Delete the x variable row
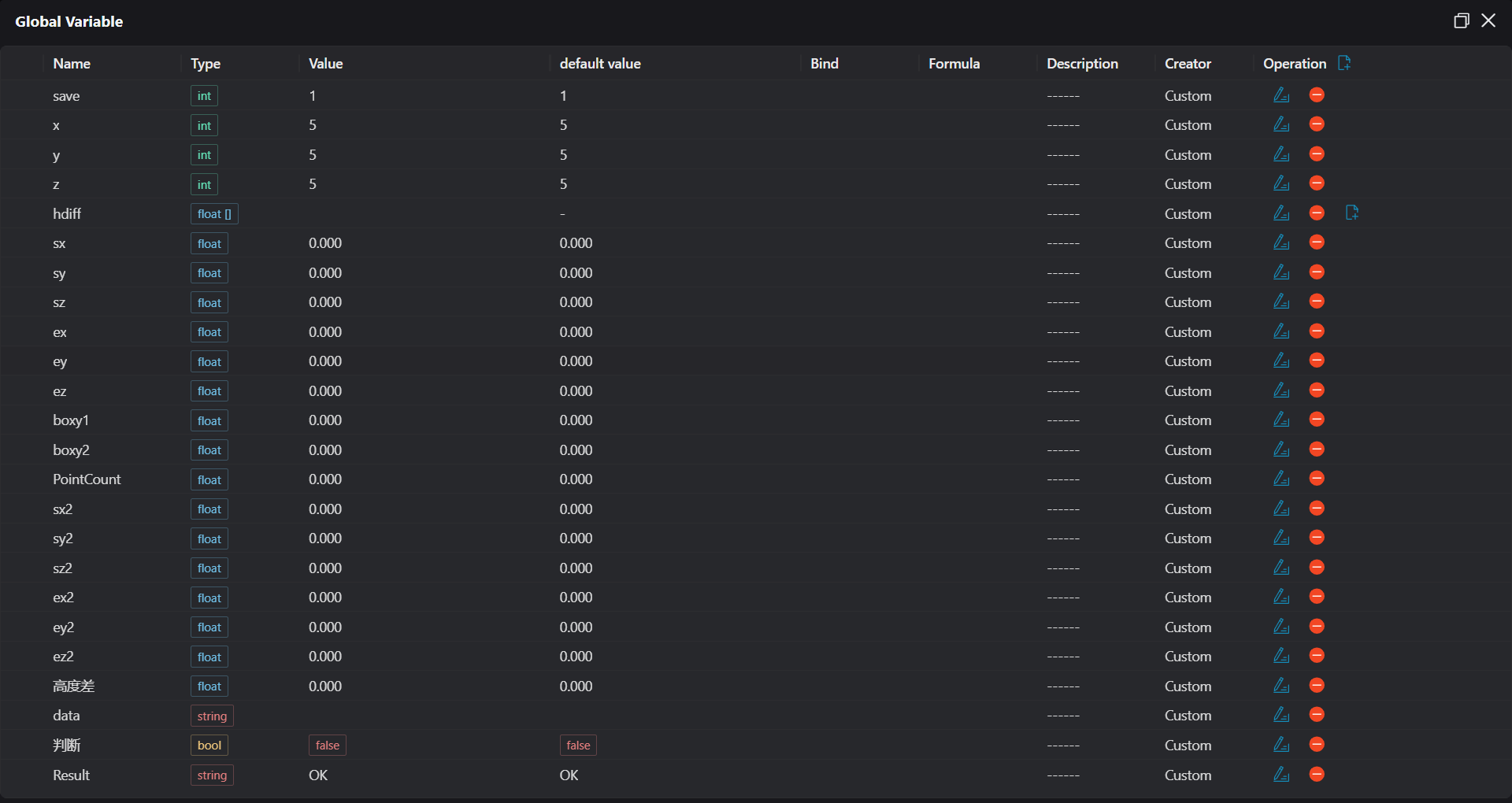The height and width of the screenshot is (803, 1512). click(x=1317, y=124)
